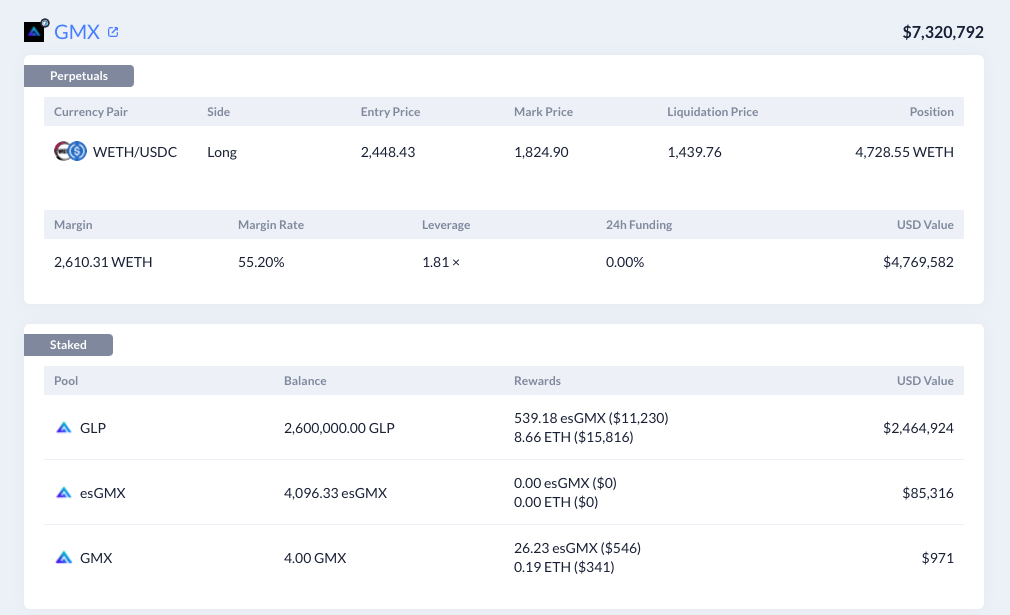The width and height of the screenshot is (1010, 615).
Task: Click the 55.20% Margin Rate value
Action: [261, 261]
